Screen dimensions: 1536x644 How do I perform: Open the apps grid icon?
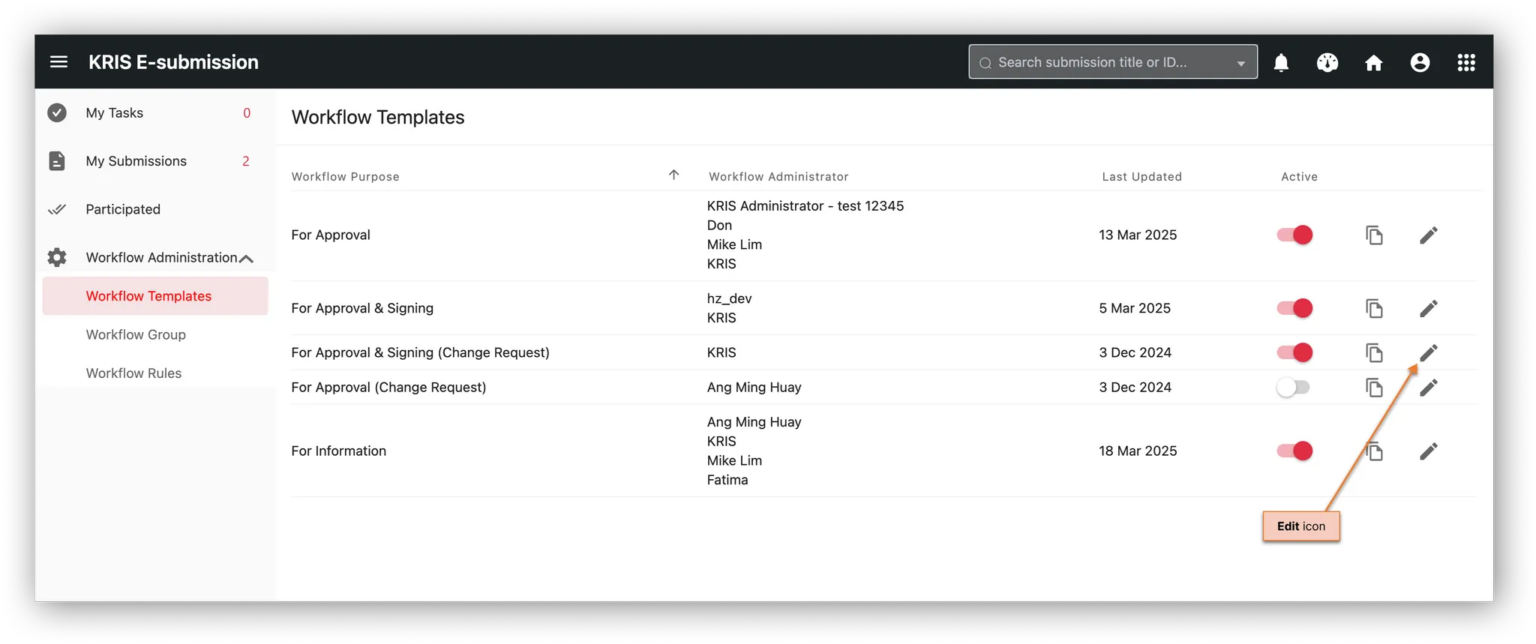1466,61
